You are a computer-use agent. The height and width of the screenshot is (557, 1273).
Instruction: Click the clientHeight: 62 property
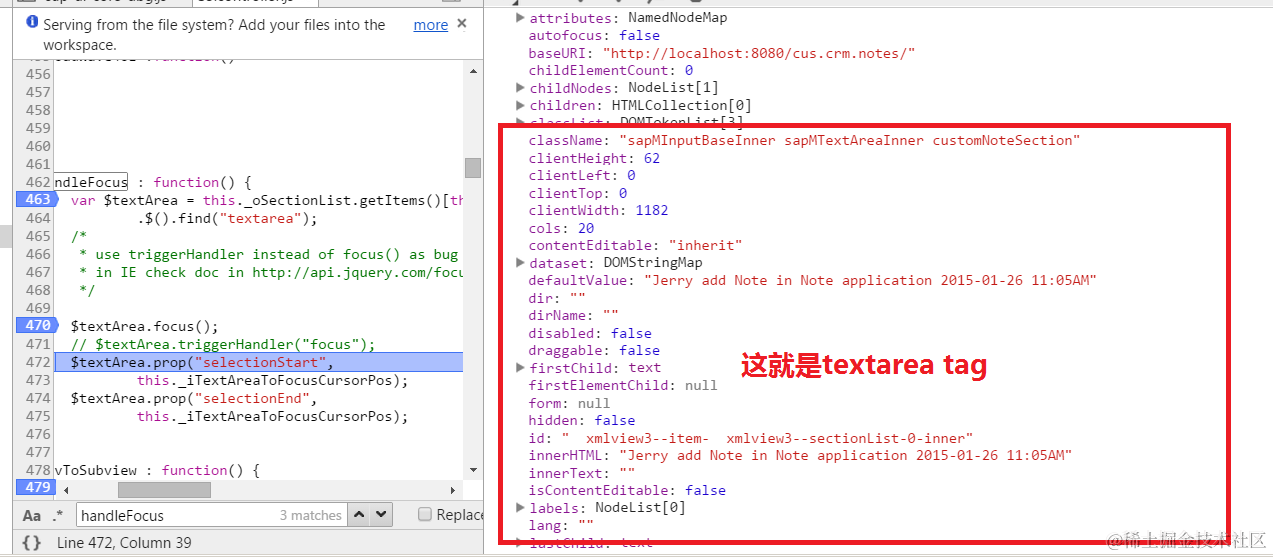coord(594,158)
